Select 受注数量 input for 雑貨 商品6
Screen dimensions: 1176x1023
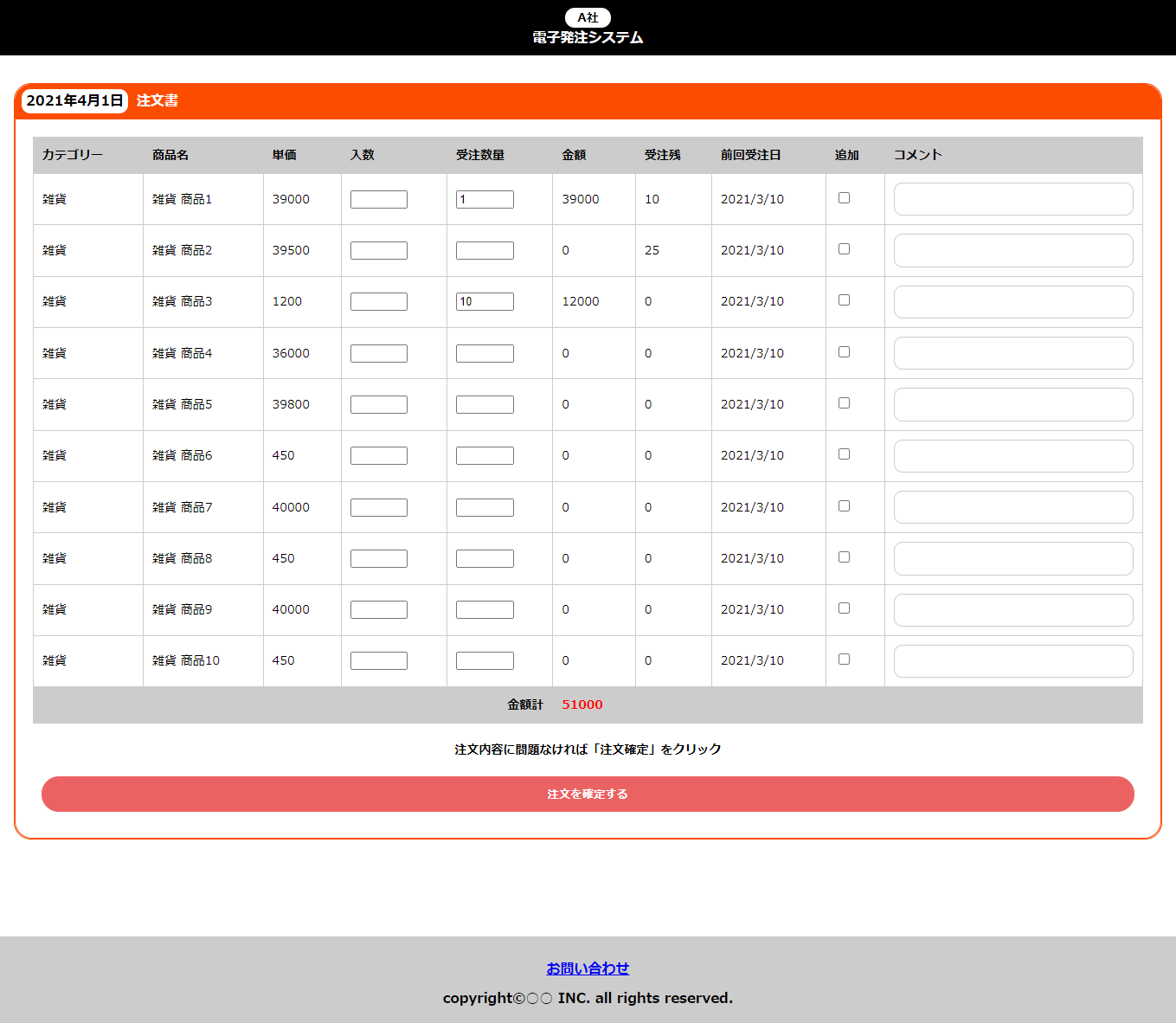[x=485, y=455]
